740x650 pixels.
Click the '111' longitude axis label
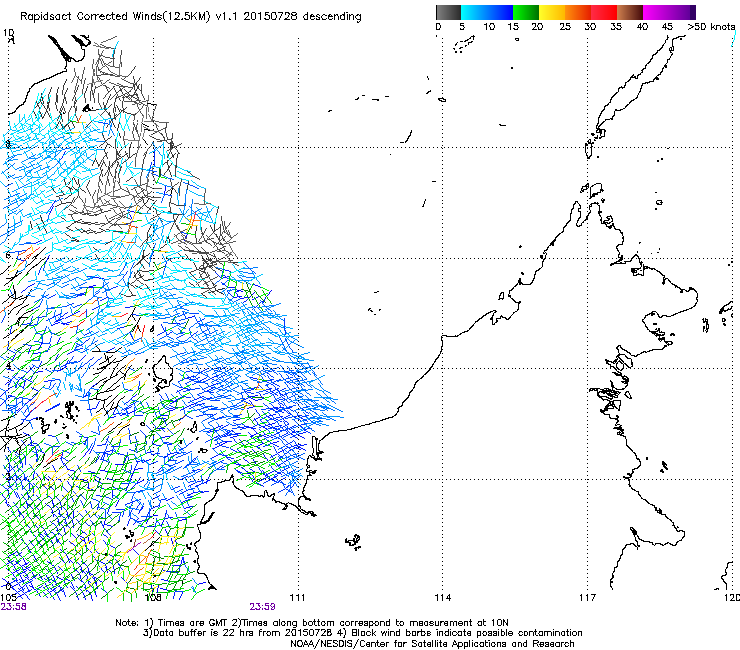(x=297, y=598)
